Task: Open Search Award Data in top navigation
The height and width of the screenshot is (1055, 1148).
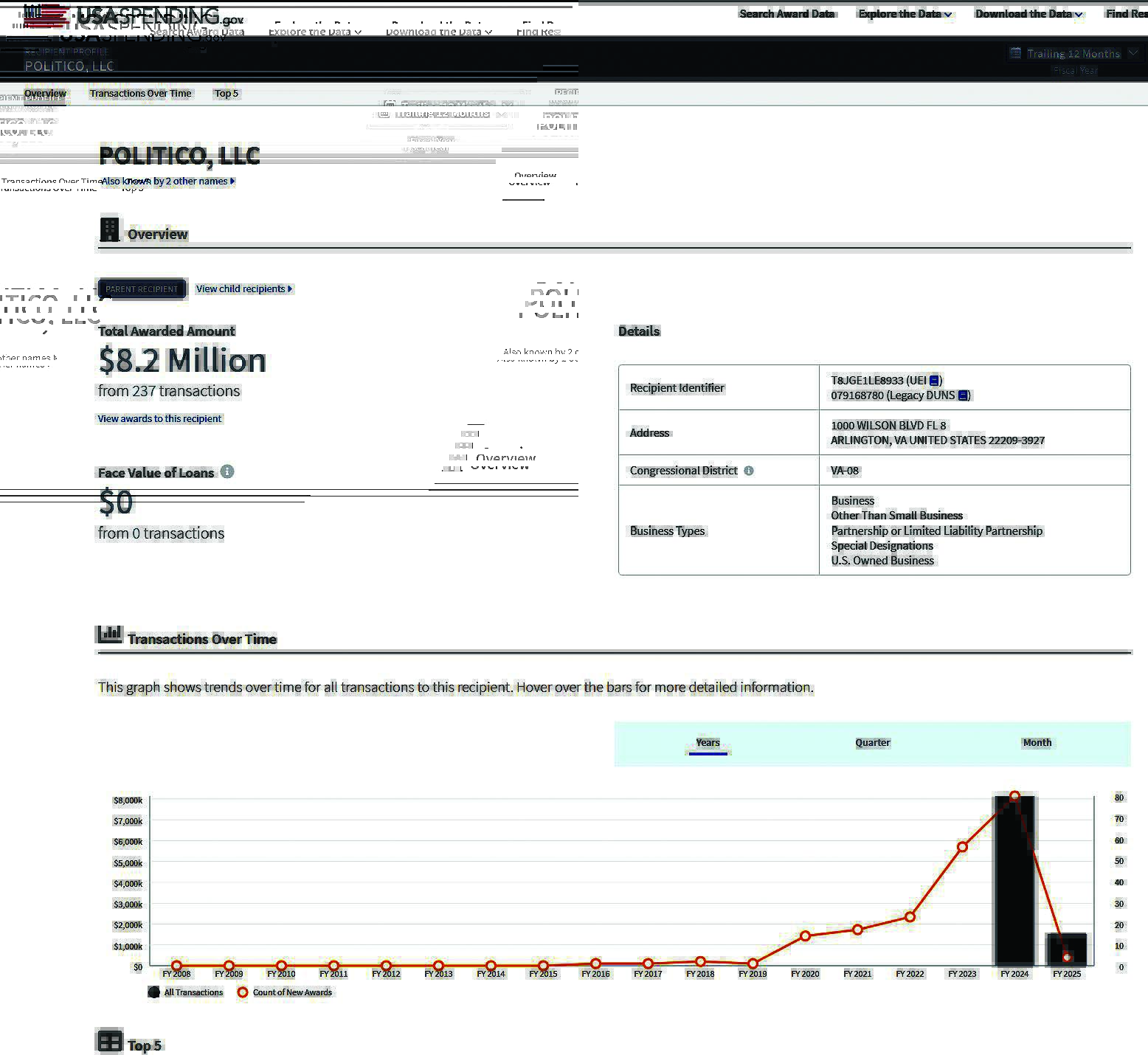Action: 786,14
